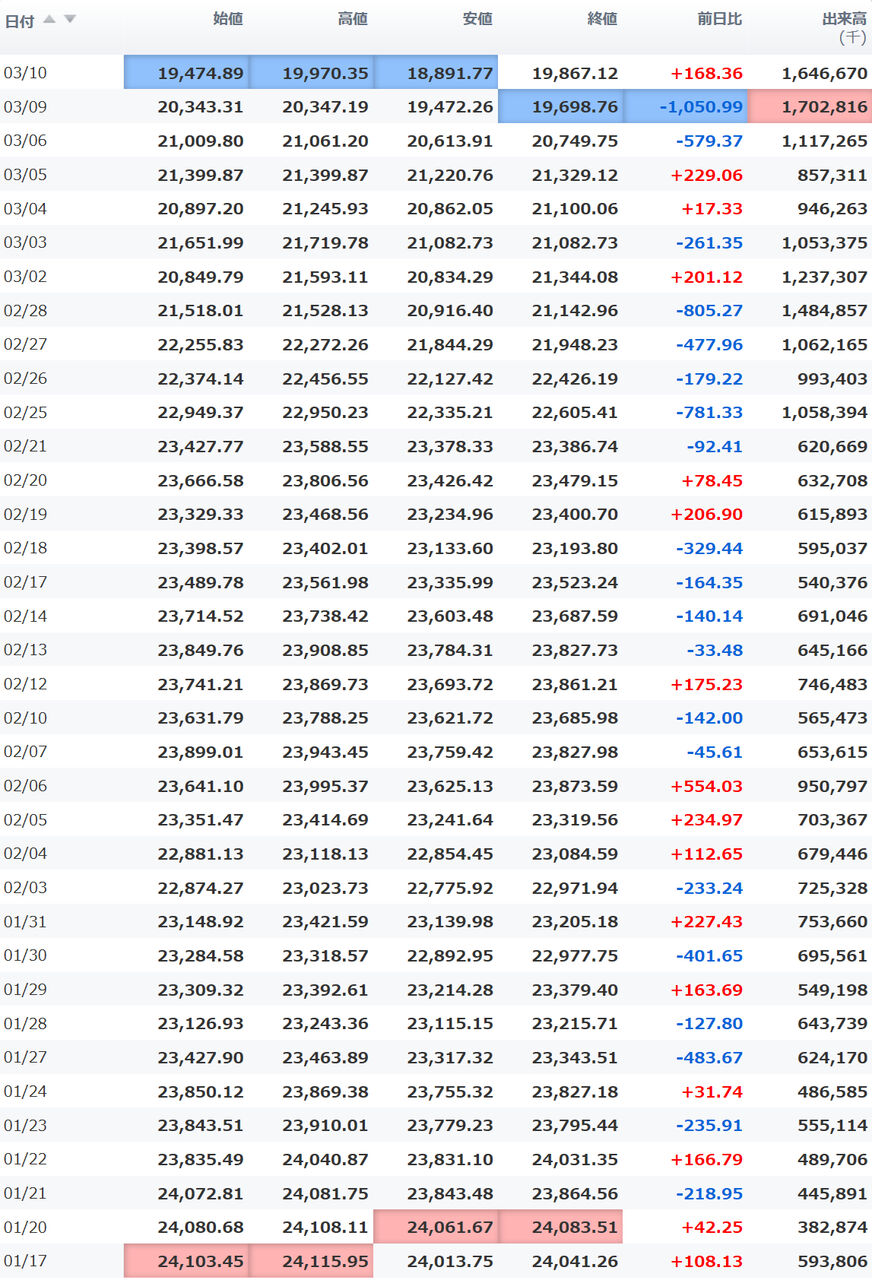Viewport: 872px width, 1280px height.
Task: Sort dates descending with down arrow
Action: pos(69,19)
